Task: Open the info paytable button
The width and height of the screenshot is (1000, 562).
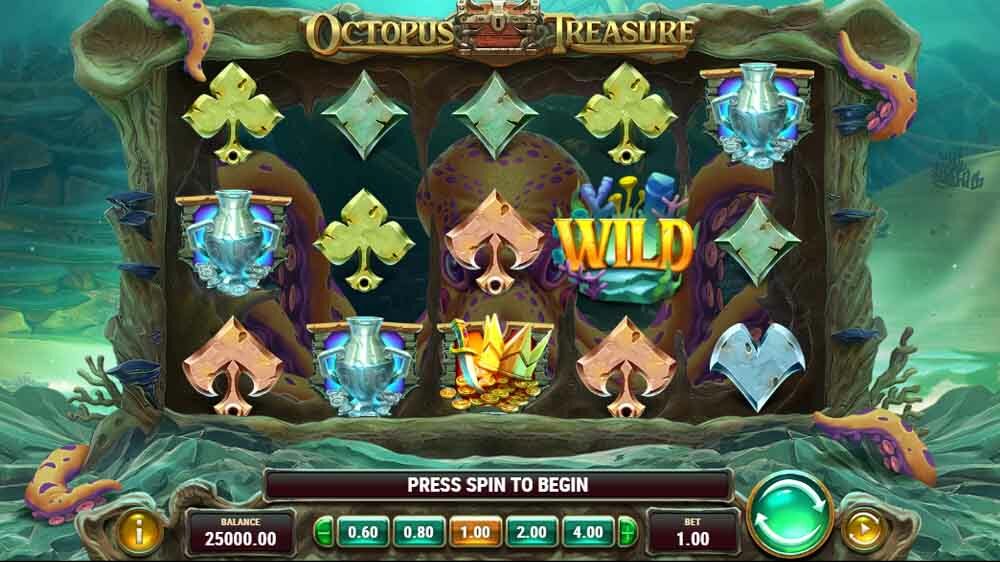Action: [x=138, y=531]
